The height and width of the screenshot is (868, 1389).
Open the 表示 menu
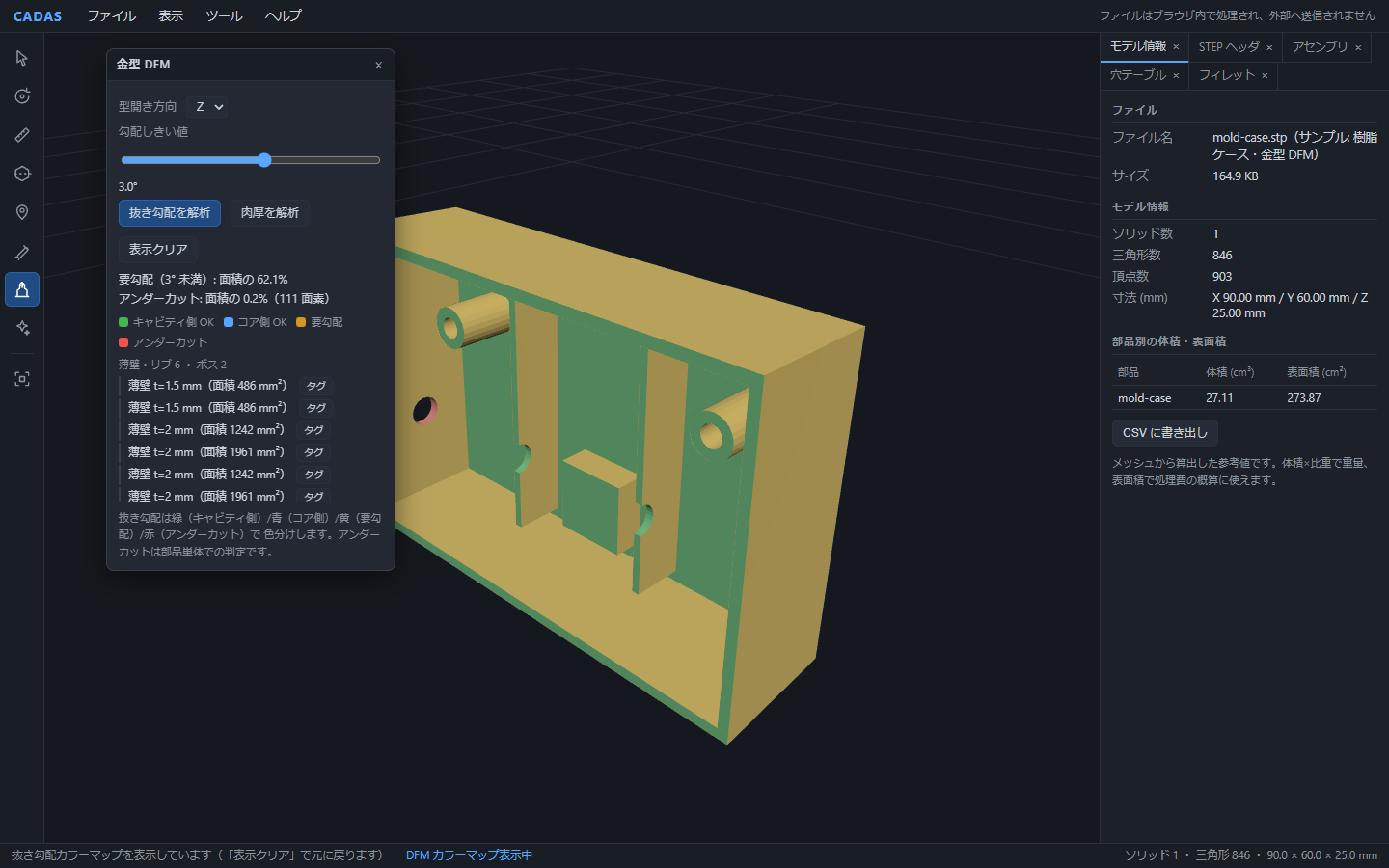click(171, 15)
